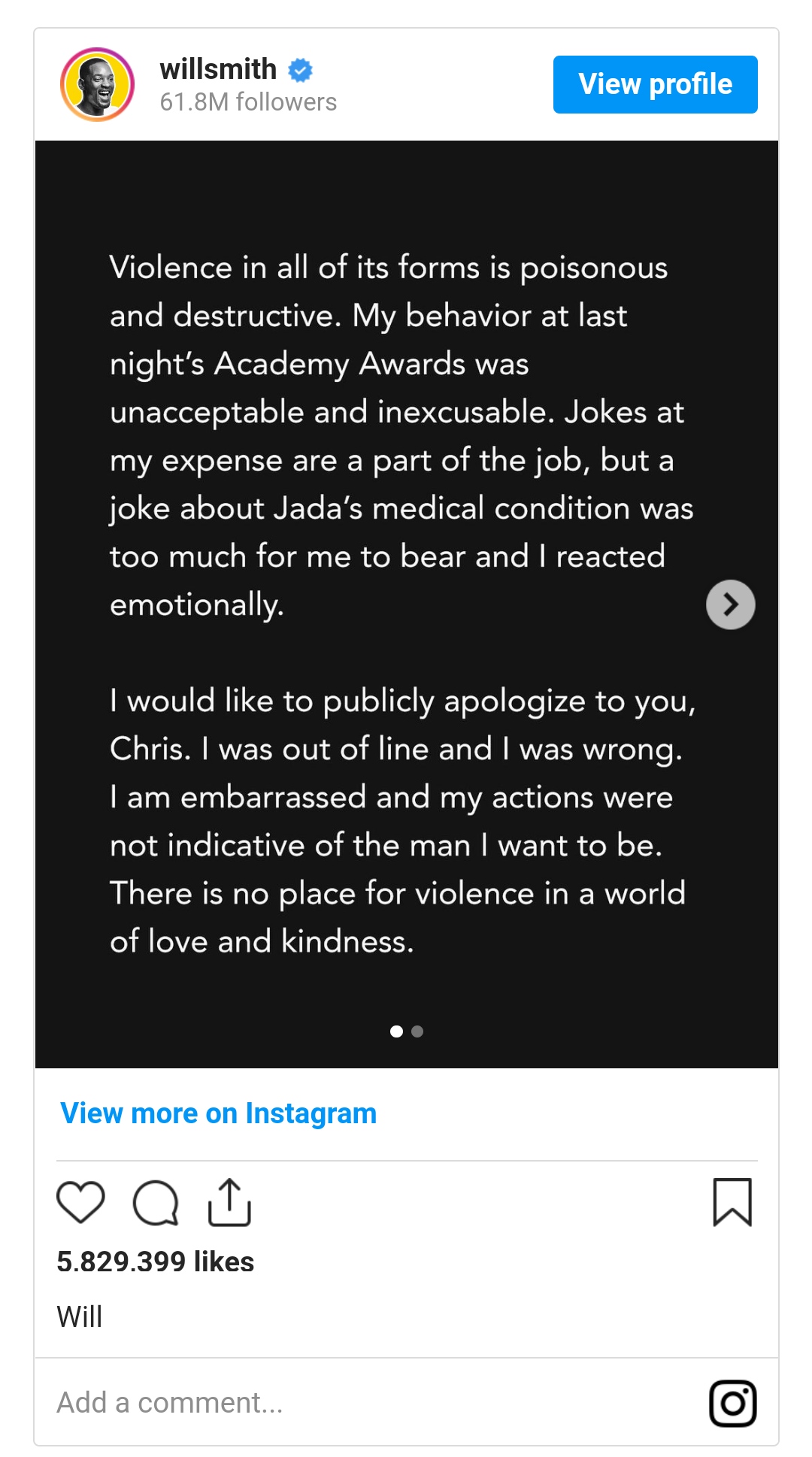Open willsmith profile picture avatar

(98, 84)
